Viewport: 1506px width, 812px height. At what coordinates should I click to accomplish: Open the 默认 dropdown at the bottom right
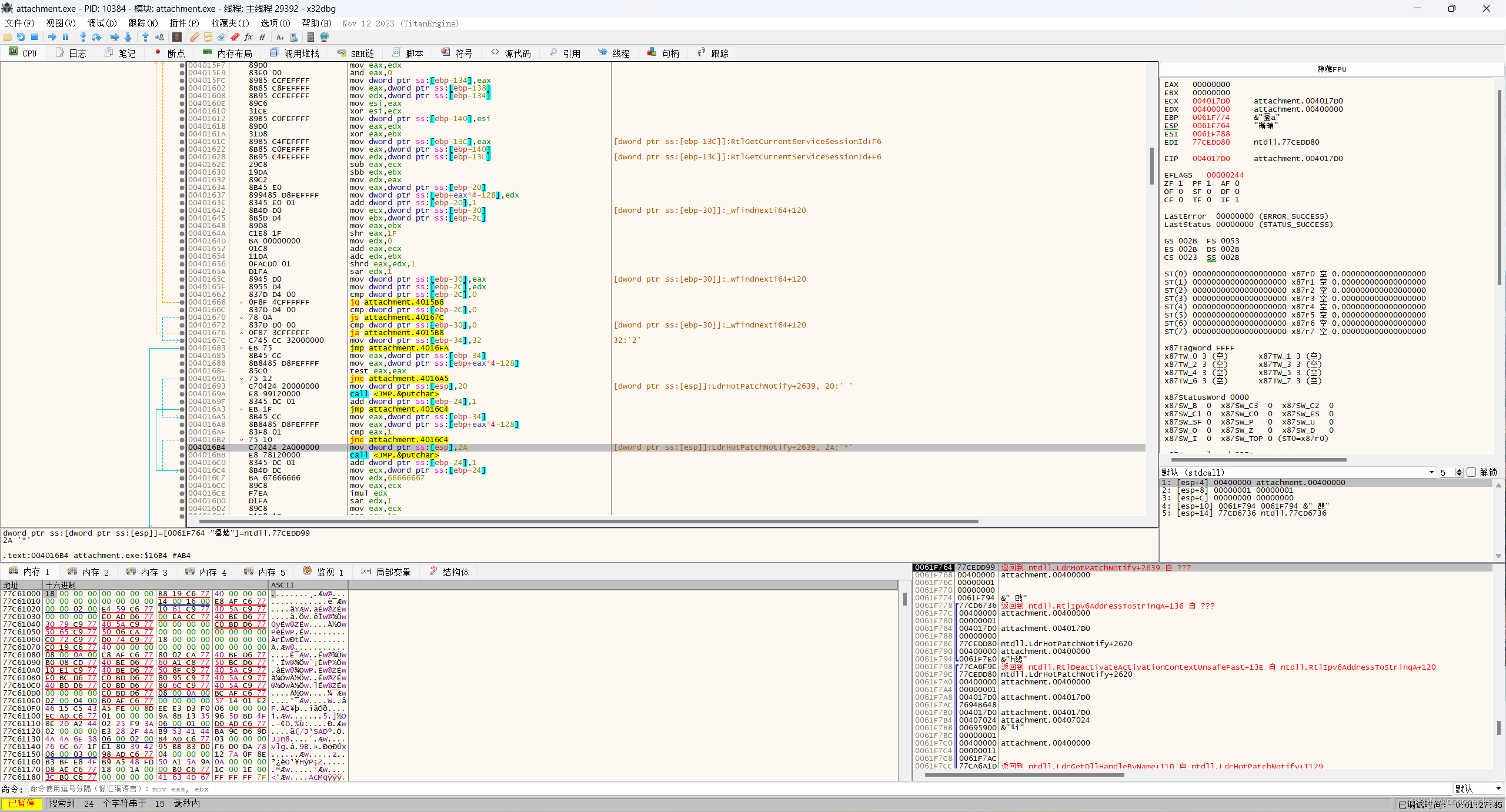(1477, 788)
